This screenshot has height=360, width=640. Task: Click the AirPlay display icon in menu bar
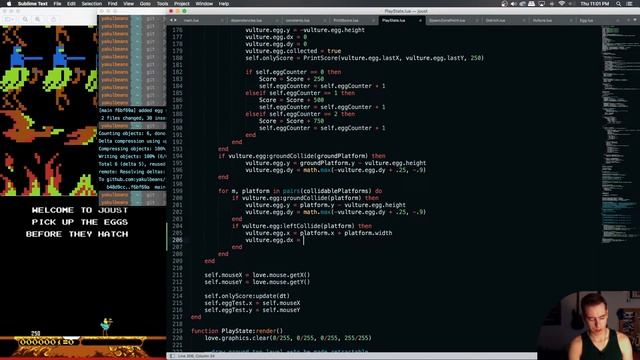click(542, 4)
